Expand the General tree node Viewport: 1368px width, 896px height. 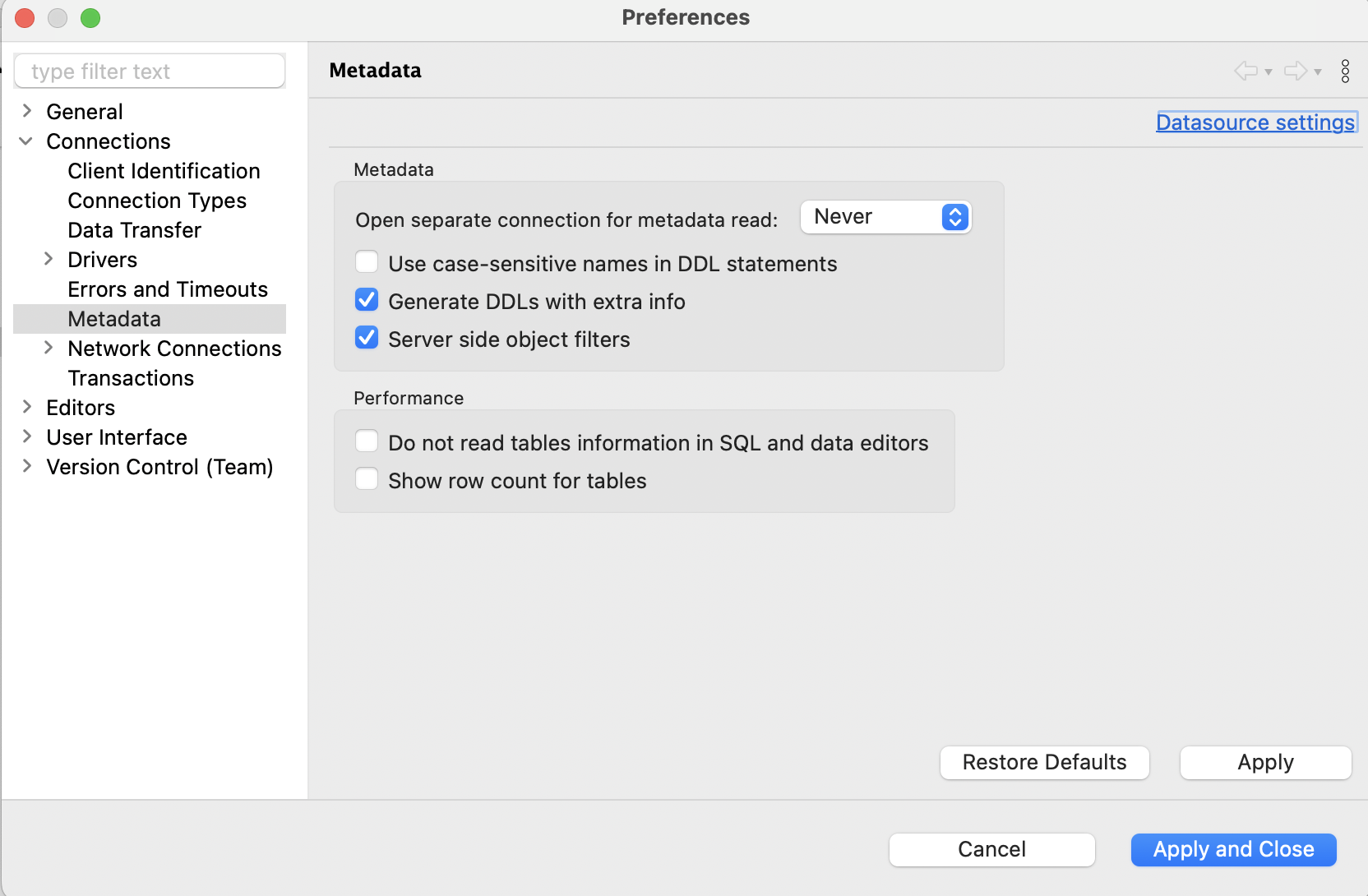[x=27, y=111]
